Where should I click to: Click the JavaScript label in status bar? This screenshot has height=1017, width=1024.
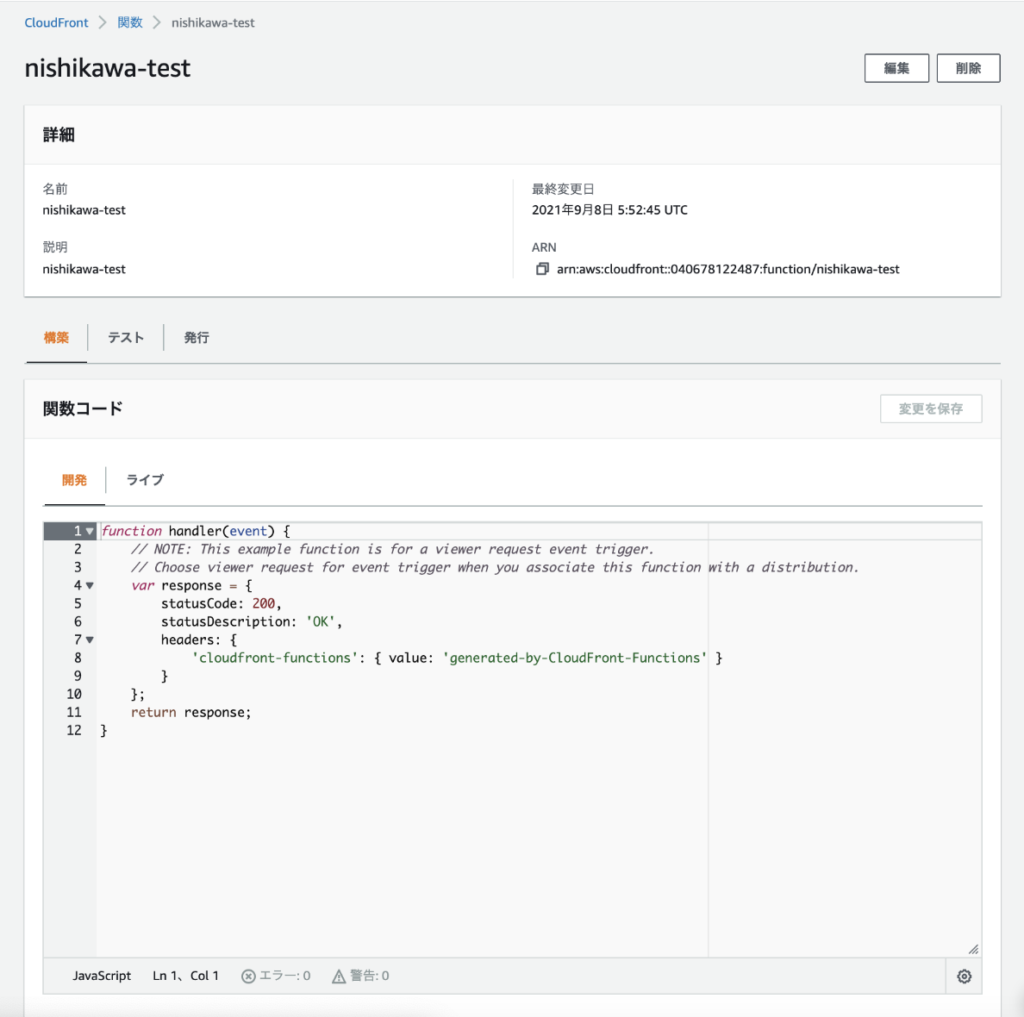(x=101, y=975)
